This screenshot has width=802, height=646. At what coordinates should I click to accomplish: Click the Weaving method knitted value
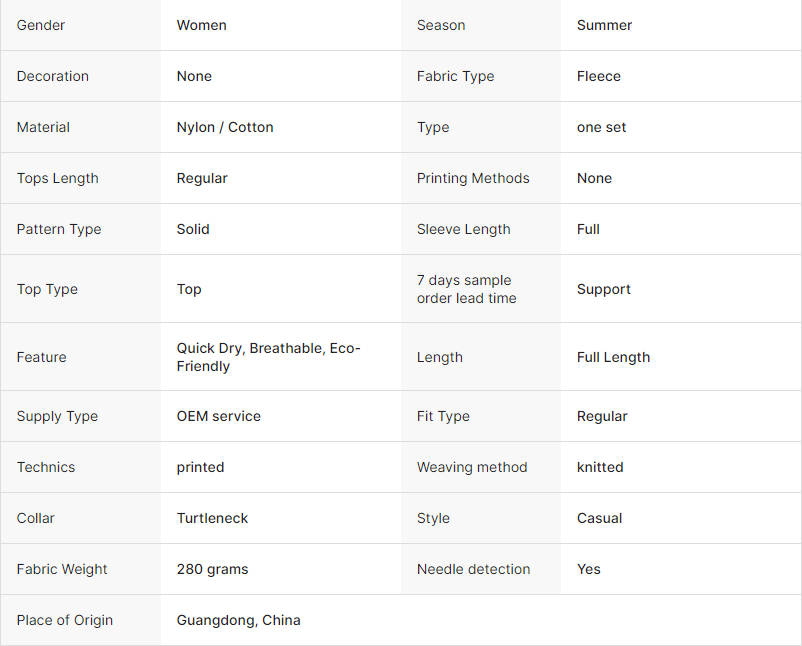click(x=600, y=467)
